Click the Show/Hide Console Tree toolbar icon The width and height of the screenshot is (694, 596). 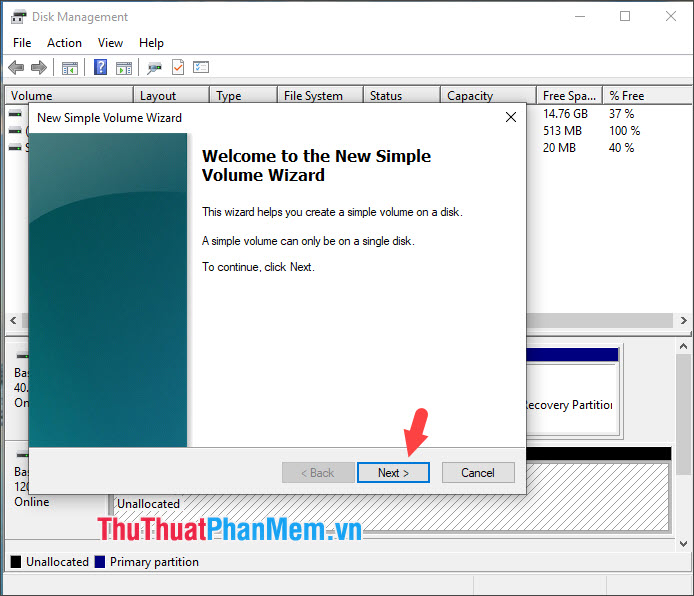click(x=70, y=68)
